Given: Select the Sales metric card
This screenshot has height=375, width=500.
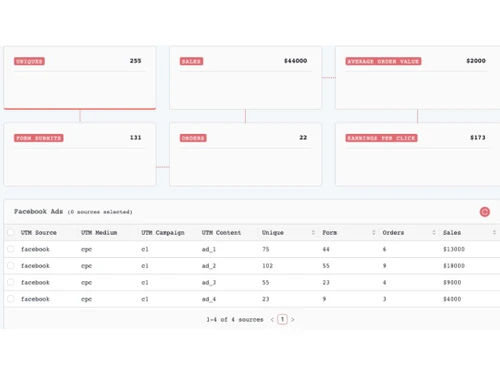Looking at the screenshot, I should tap(246, 78).
